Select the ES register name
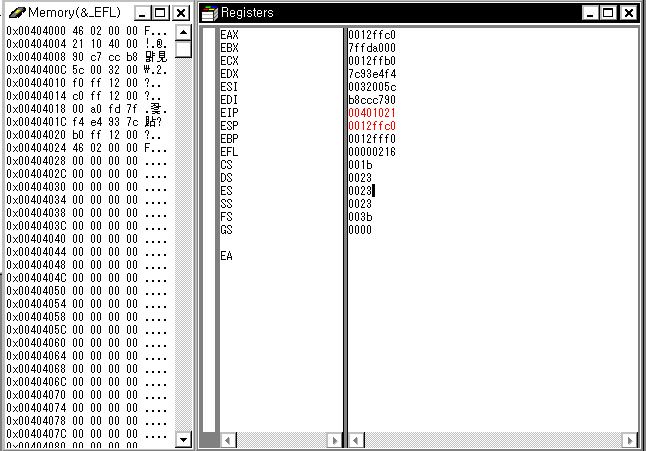This screenshot has width=646, height=451. 226,191
